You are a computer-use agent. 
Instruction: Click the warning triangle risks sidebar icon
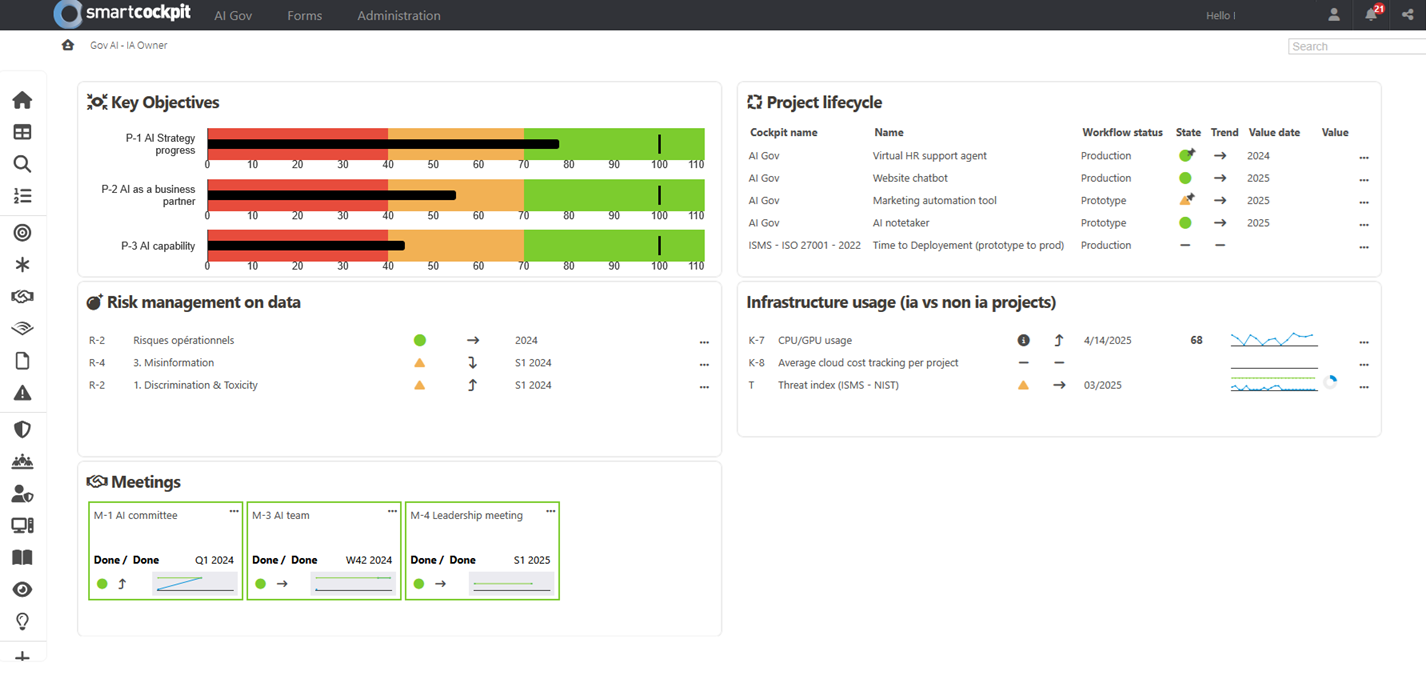(22, 393)
